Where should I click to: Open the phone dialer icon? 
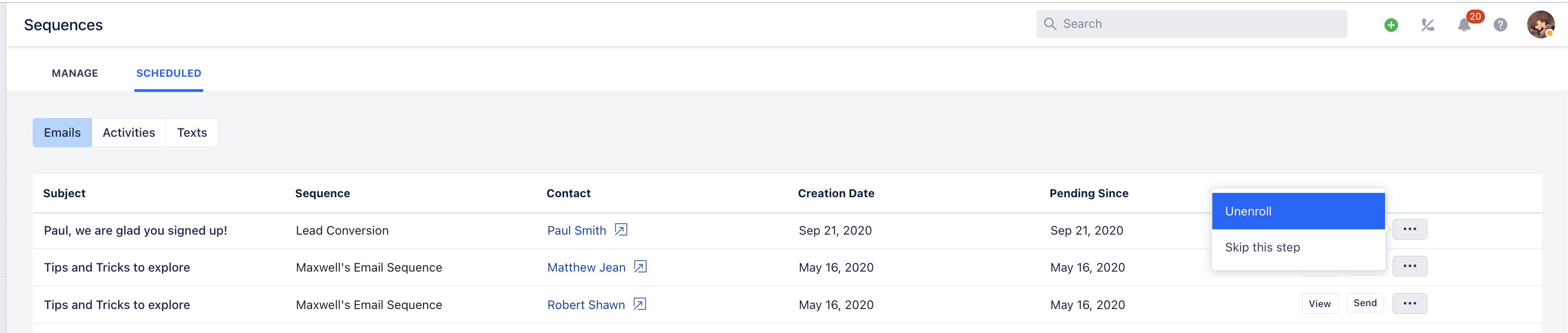pos(1427,25)
